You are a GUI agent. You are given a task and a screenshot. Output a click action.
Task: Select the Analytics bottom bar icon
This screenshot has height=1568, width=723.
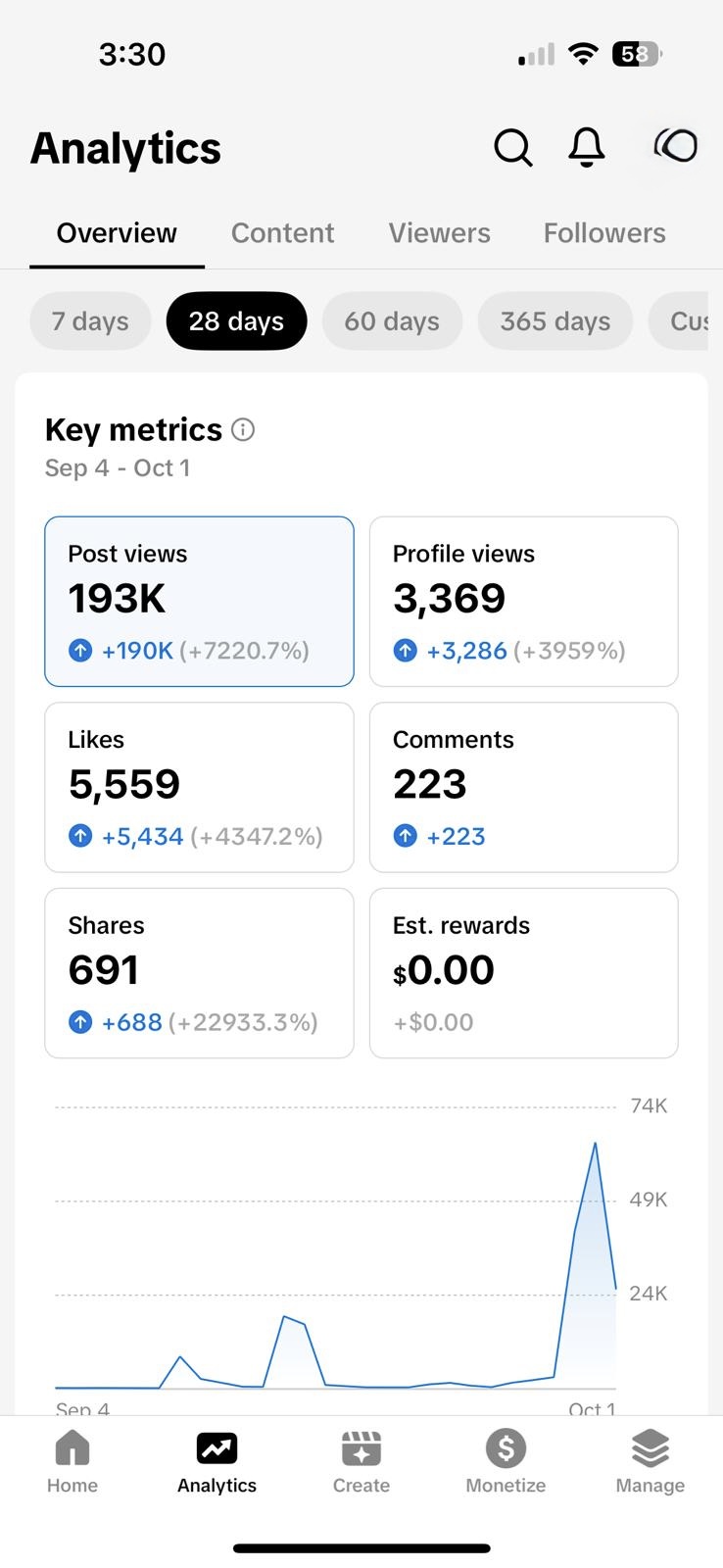[217, 1460]
